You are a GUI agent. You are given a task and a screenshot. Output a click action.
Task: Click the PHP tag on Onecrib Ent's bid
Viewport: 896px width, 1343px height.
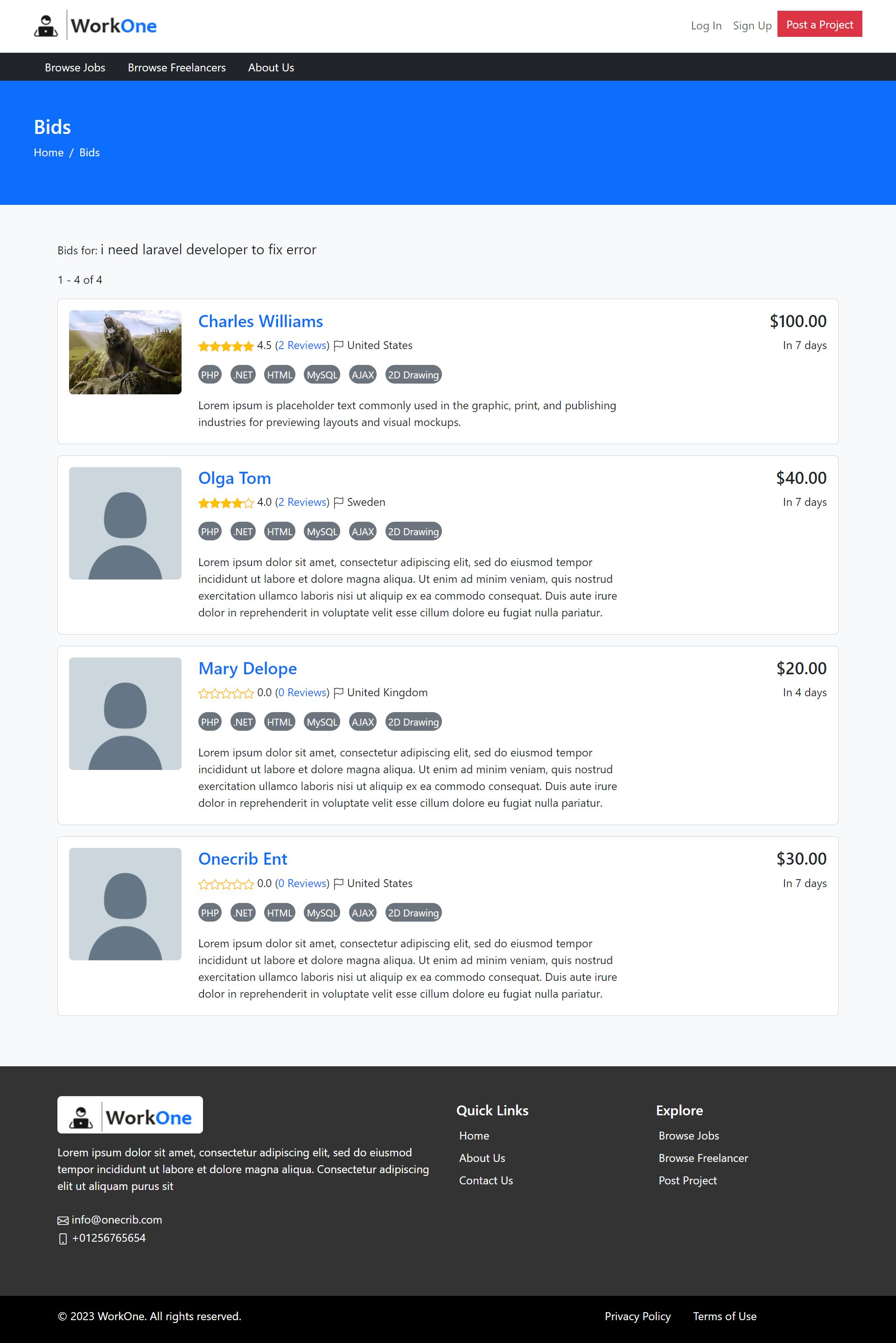click(210, 913)
